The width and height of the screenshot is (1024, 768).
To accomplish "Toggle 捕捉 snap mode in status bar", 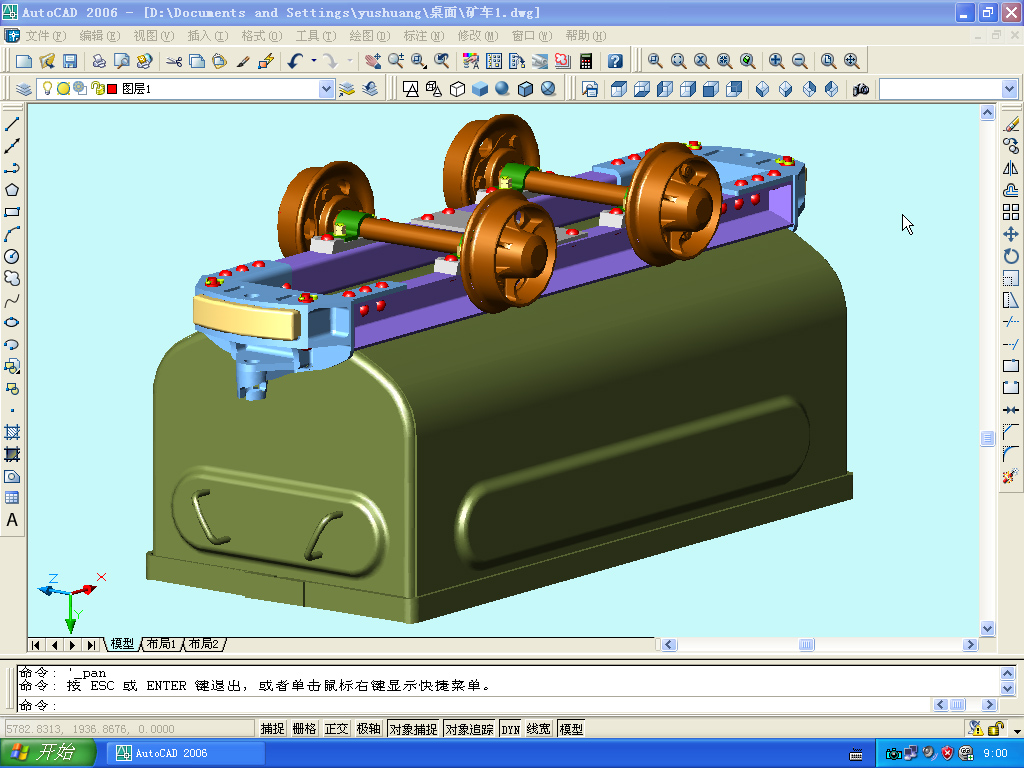I will pos(272,729).
